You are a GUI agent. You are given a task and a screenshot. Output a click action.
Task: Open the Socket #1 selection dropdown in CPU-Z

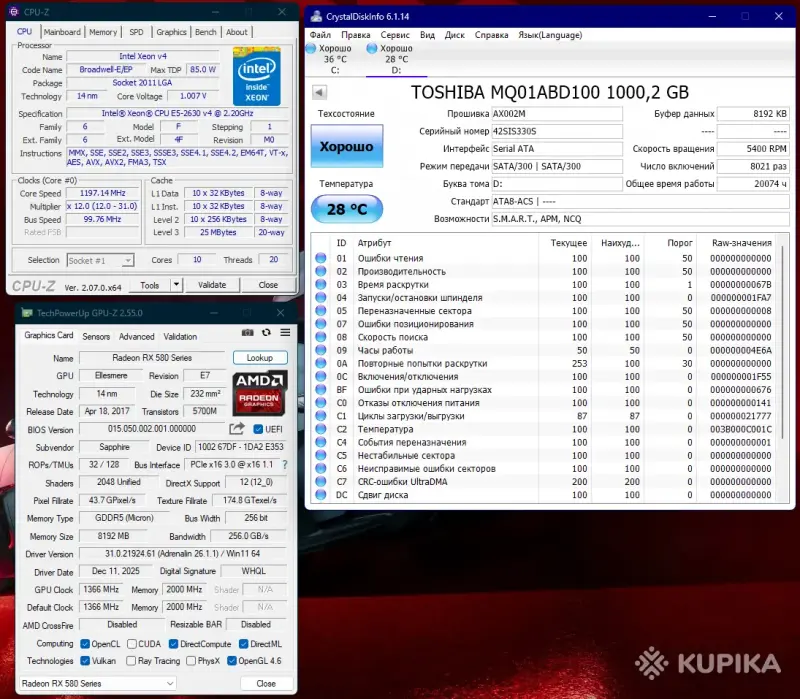126,260
